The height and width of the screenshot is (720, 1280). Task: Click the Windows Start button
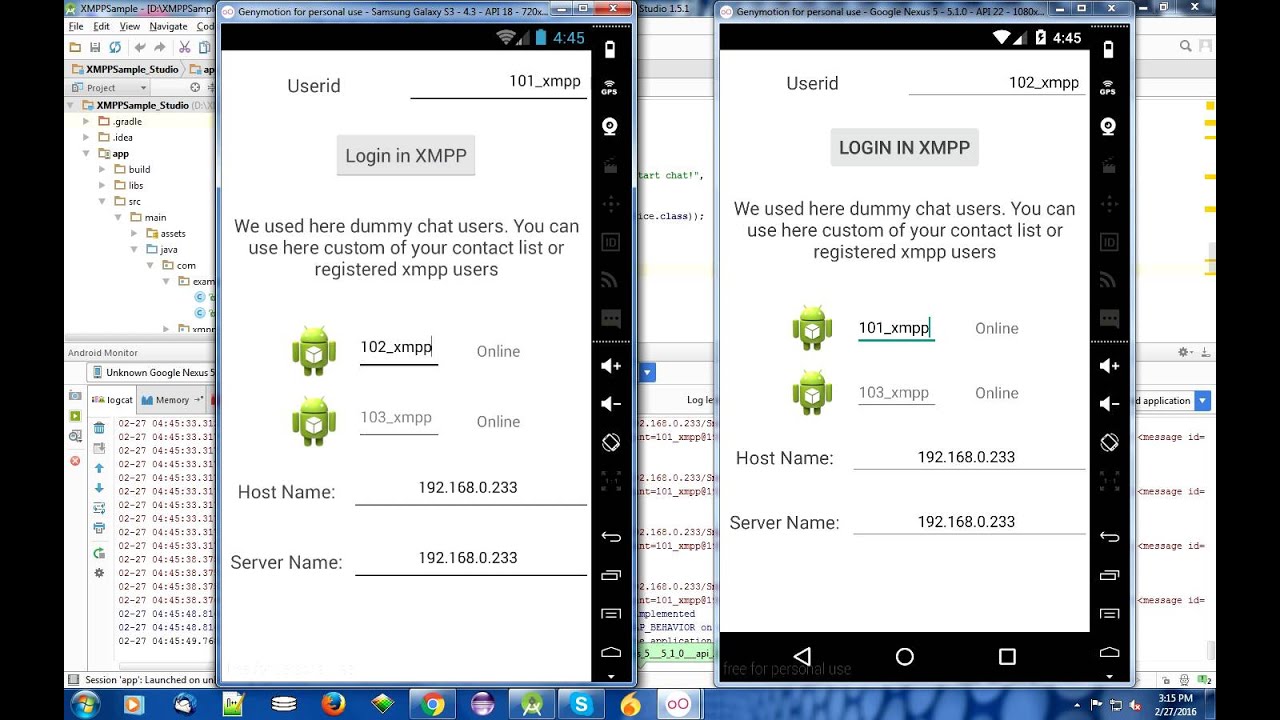click(84, 704)
